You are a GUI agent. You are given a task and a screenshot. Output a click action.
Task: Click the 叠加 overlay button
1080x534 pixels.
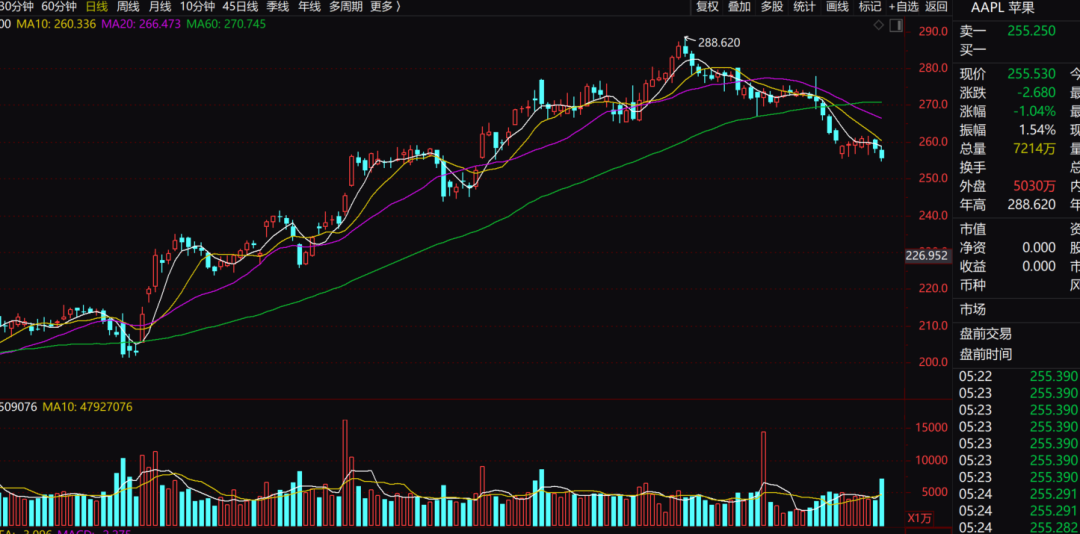pos(739,7)
